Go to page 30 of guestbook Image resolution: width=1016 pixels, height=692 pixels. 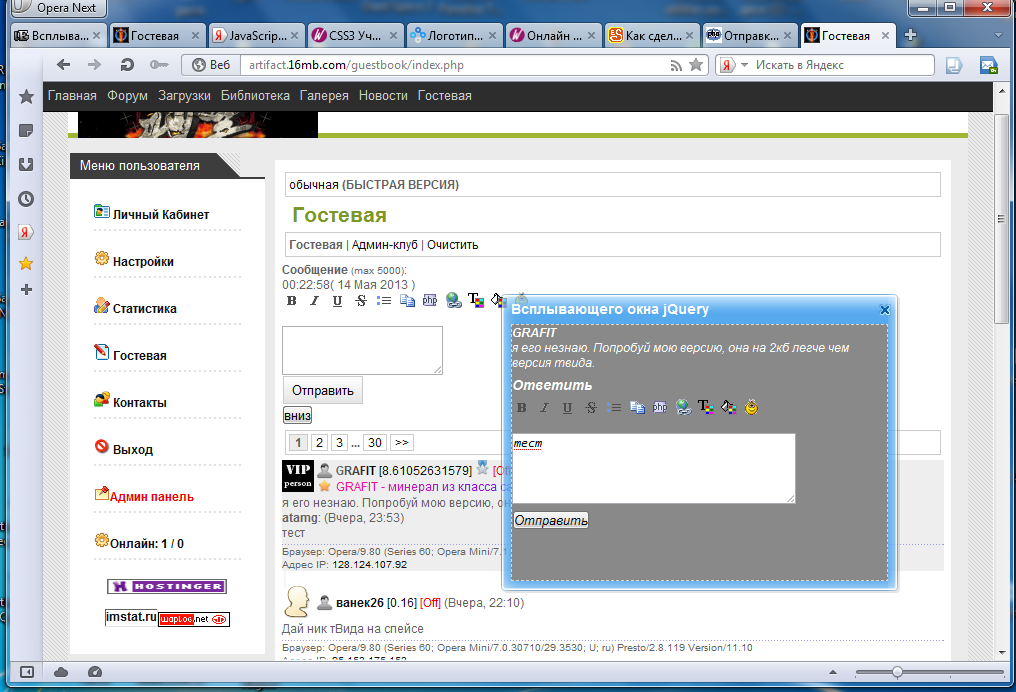coord(375,443)
